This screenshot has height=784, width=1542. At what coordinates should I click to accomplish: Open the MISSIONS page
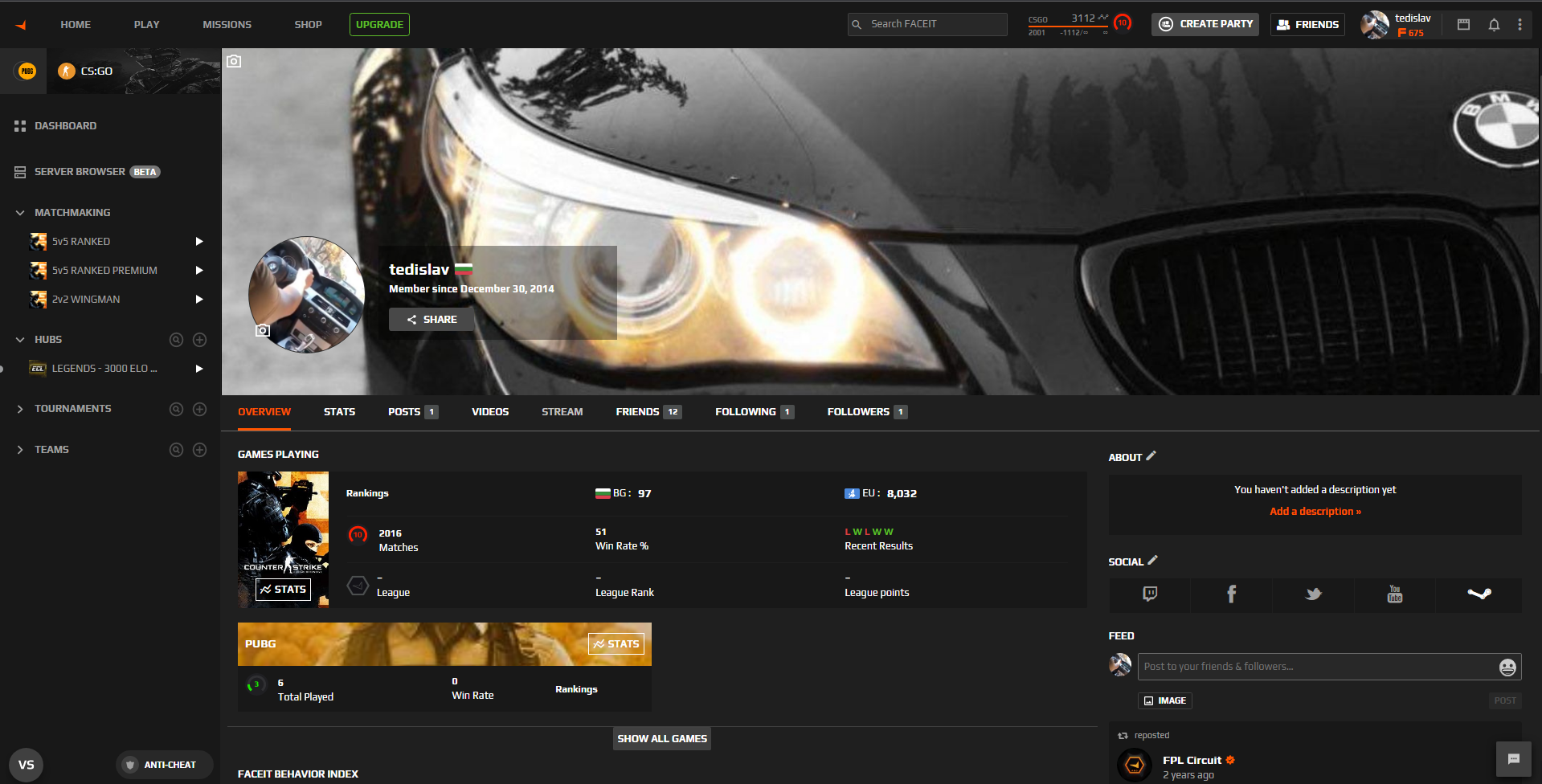point(227,25)
